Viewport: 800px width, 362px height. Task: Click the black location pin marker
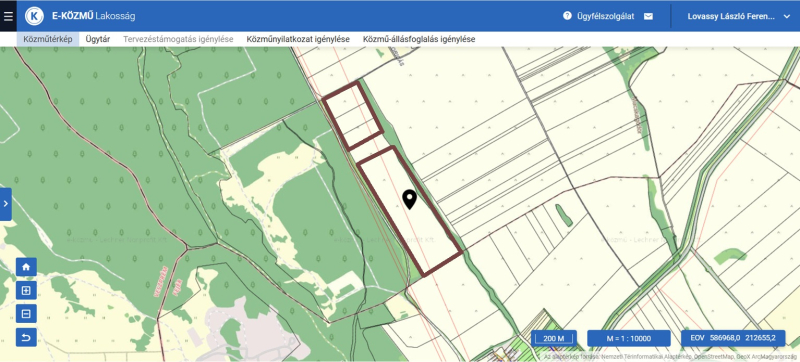tap(409, 199)
